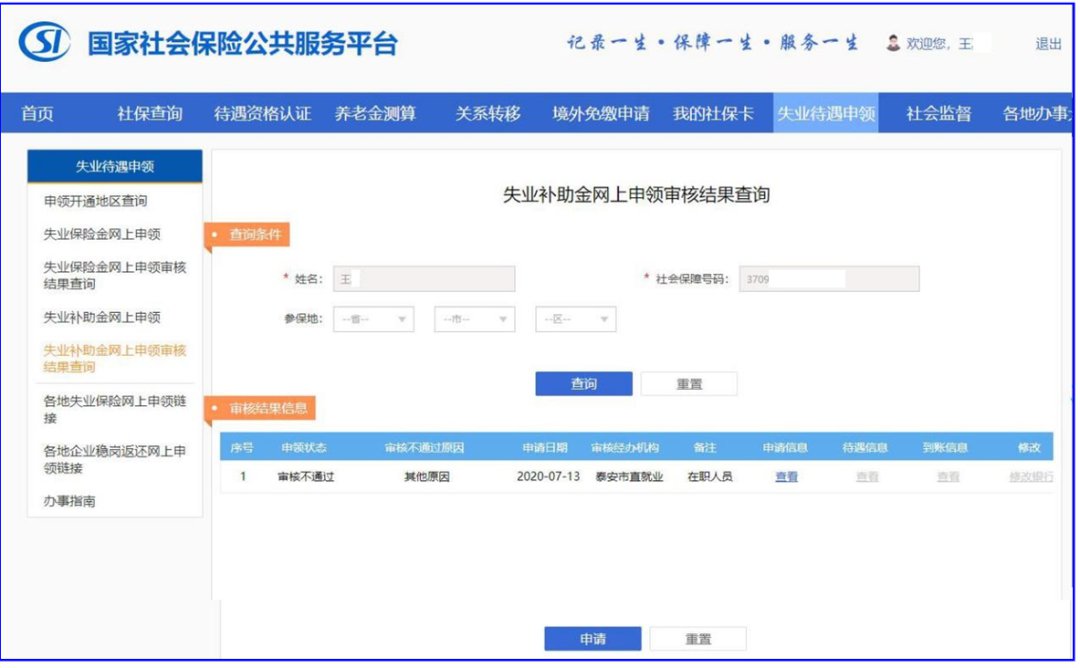This screenshot has height=668, width=1080.
Task: Click the SI platform logo icon
Action: pyautogui.click(x=45, y=44)
